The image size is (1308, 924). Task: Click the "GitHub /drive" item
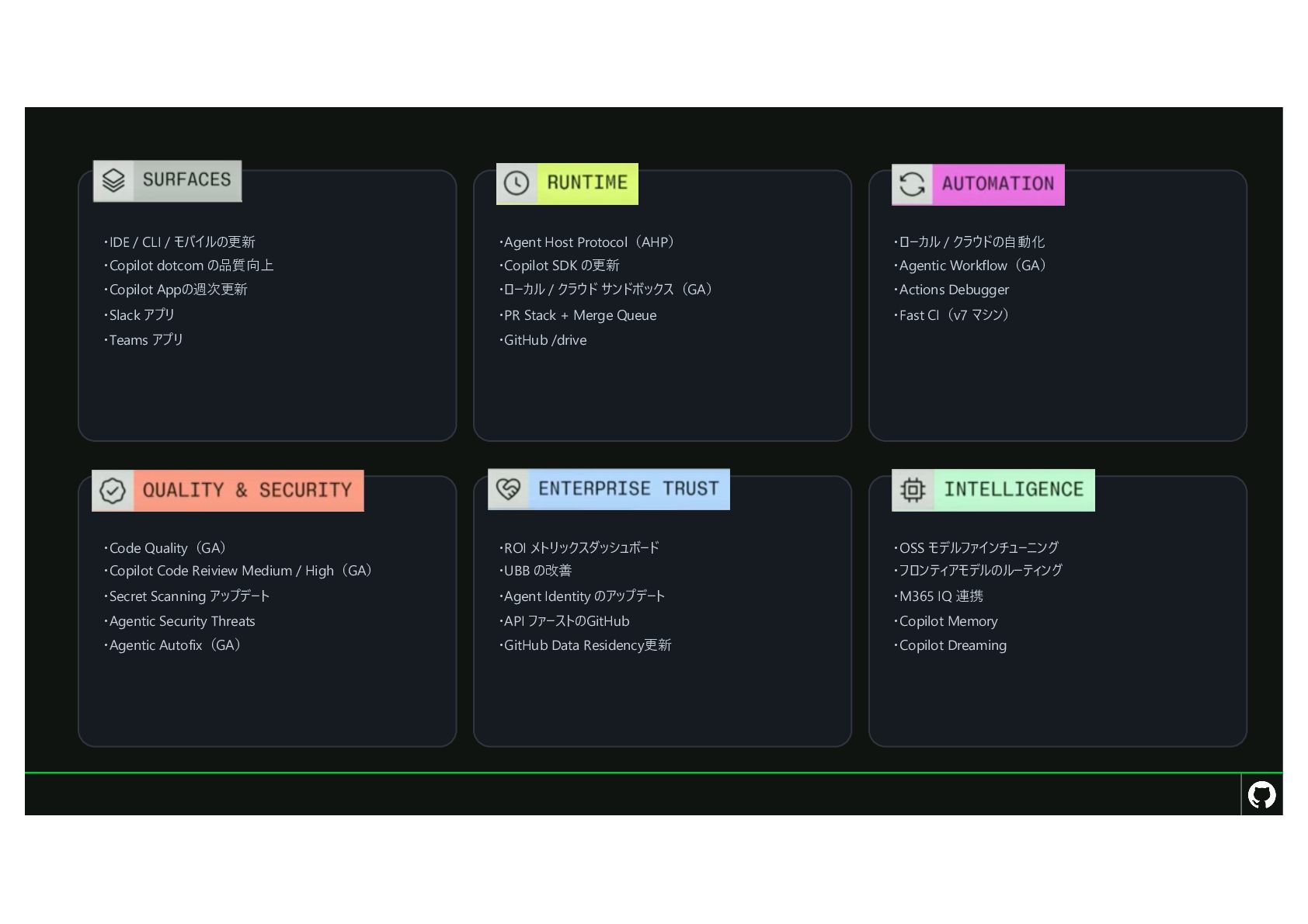click(x=543, y=340)
